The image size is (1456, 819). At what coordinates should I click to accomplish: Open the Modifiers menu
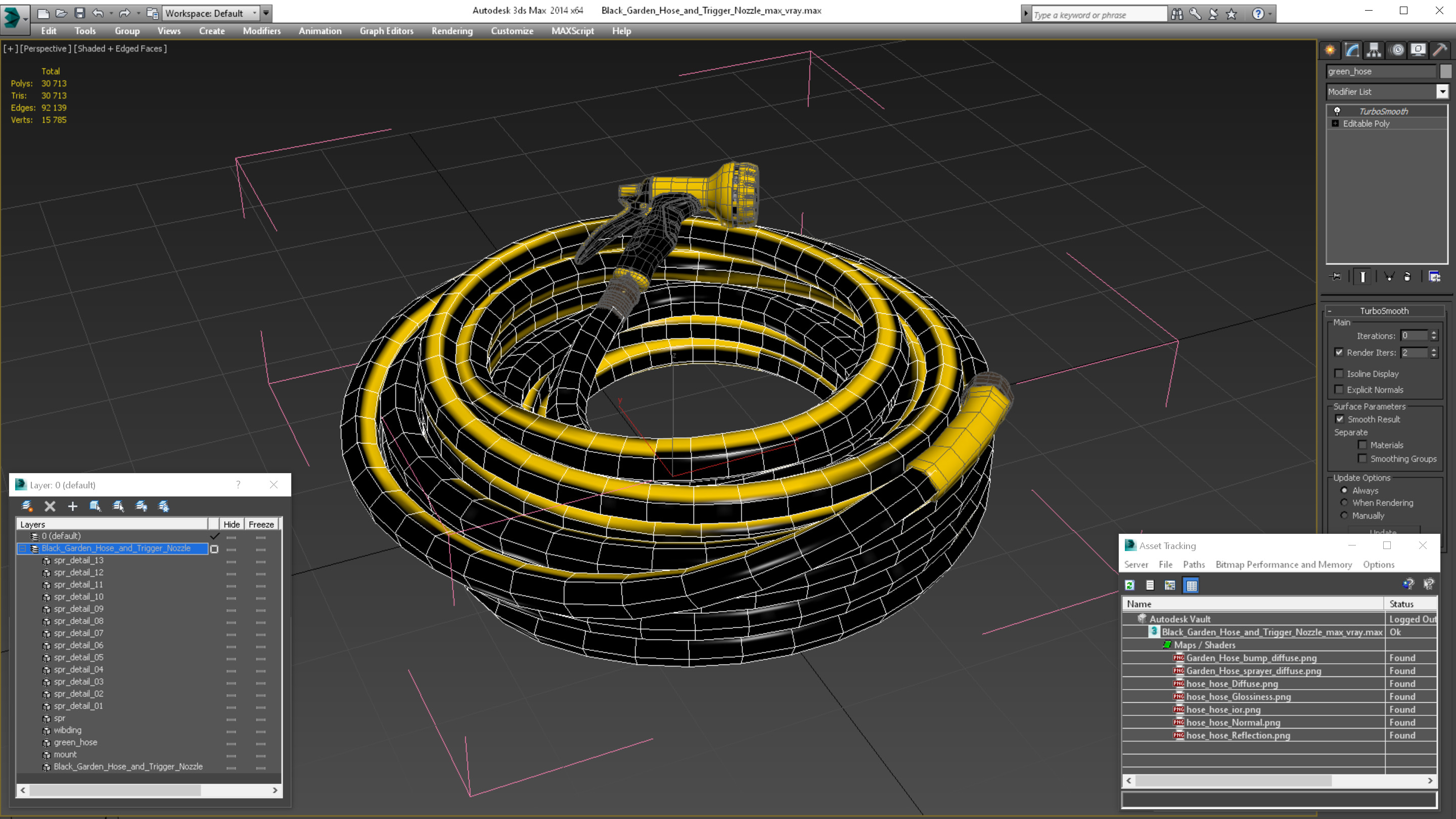pos(262,31)
